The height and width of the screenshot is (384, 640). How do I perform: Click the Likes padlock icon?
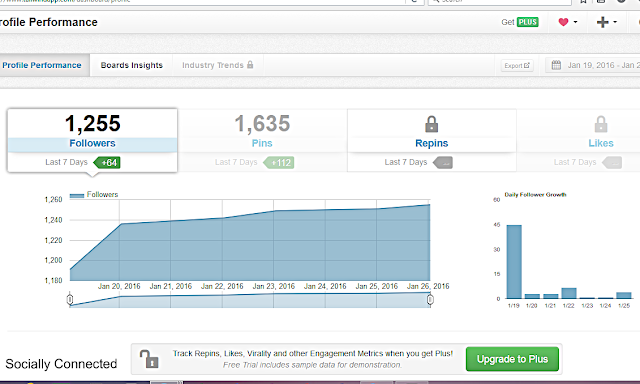[601, 124]
